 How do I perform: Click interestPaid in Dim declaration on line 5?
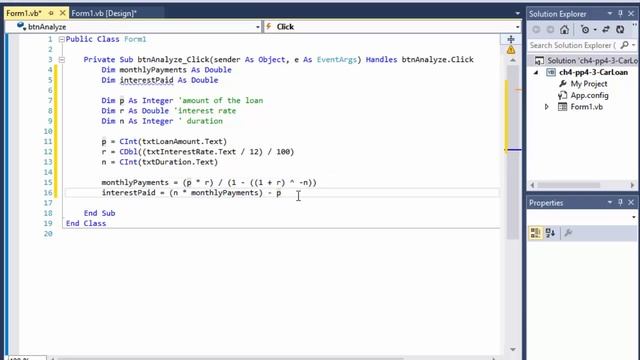[146, 80]
